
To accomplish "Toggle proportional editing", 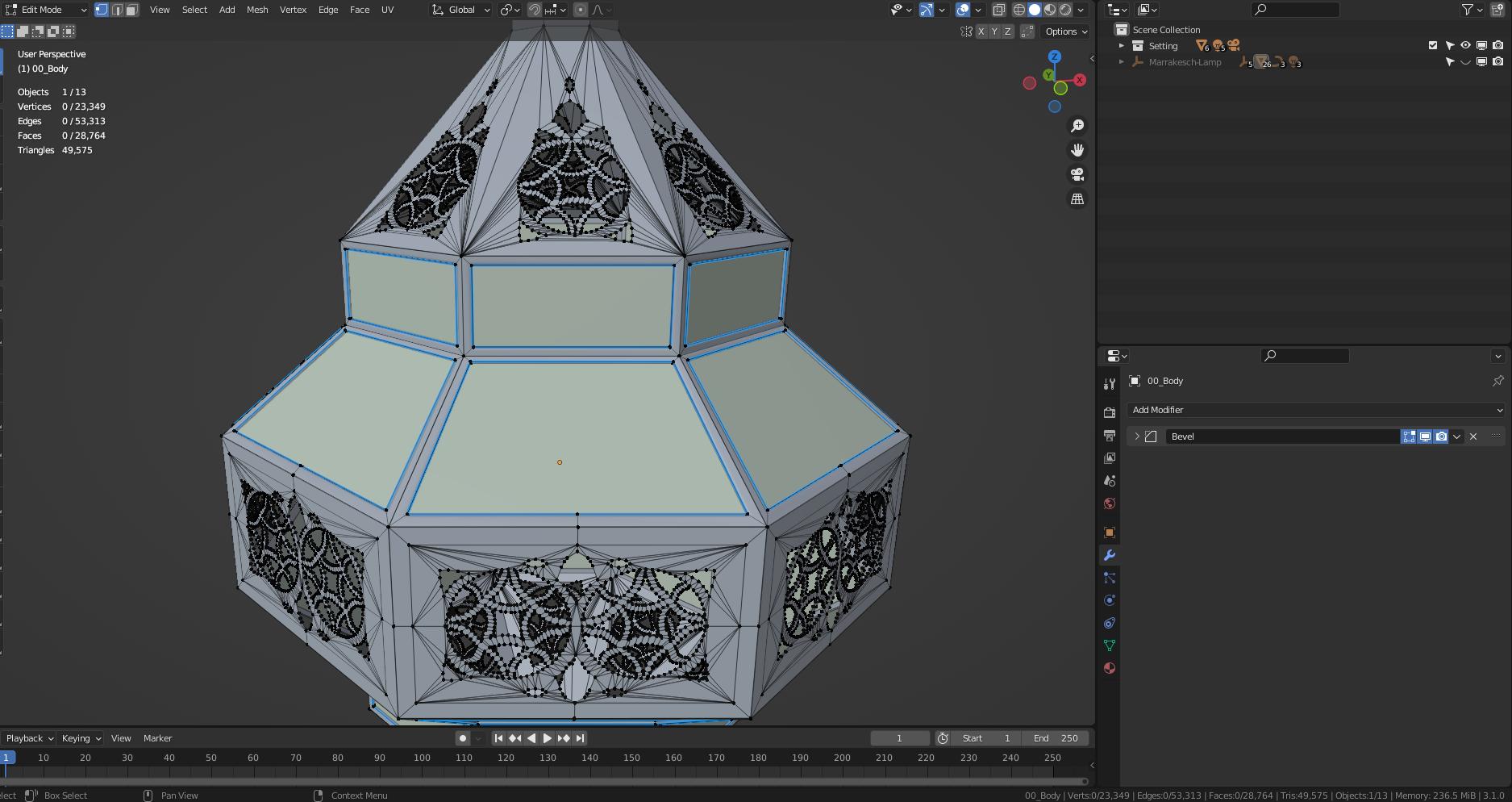I will 581,10.
